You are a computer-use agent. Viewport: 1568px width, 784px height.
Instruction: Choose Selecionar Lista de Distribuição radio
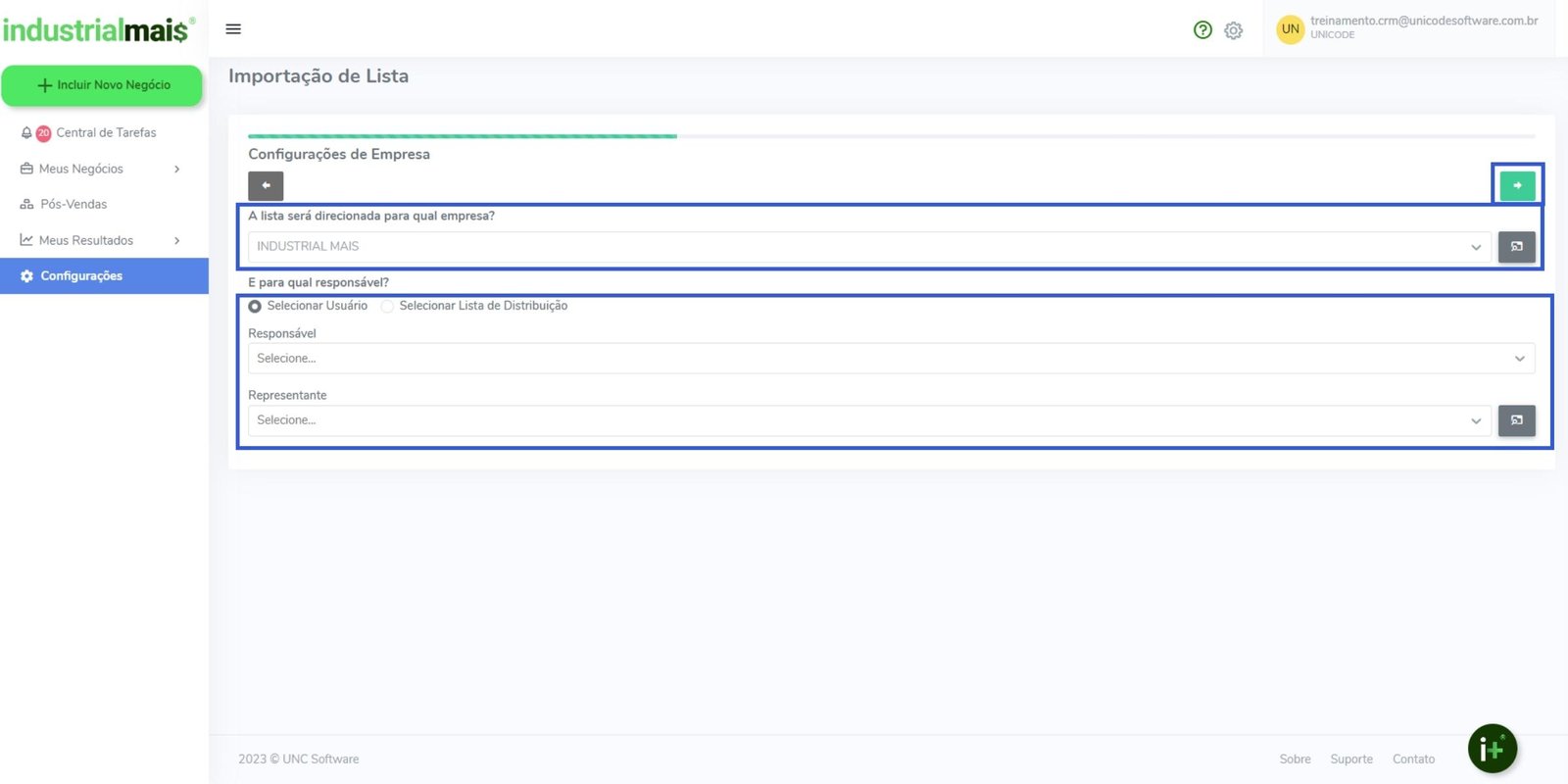click(x=388, y=307)
